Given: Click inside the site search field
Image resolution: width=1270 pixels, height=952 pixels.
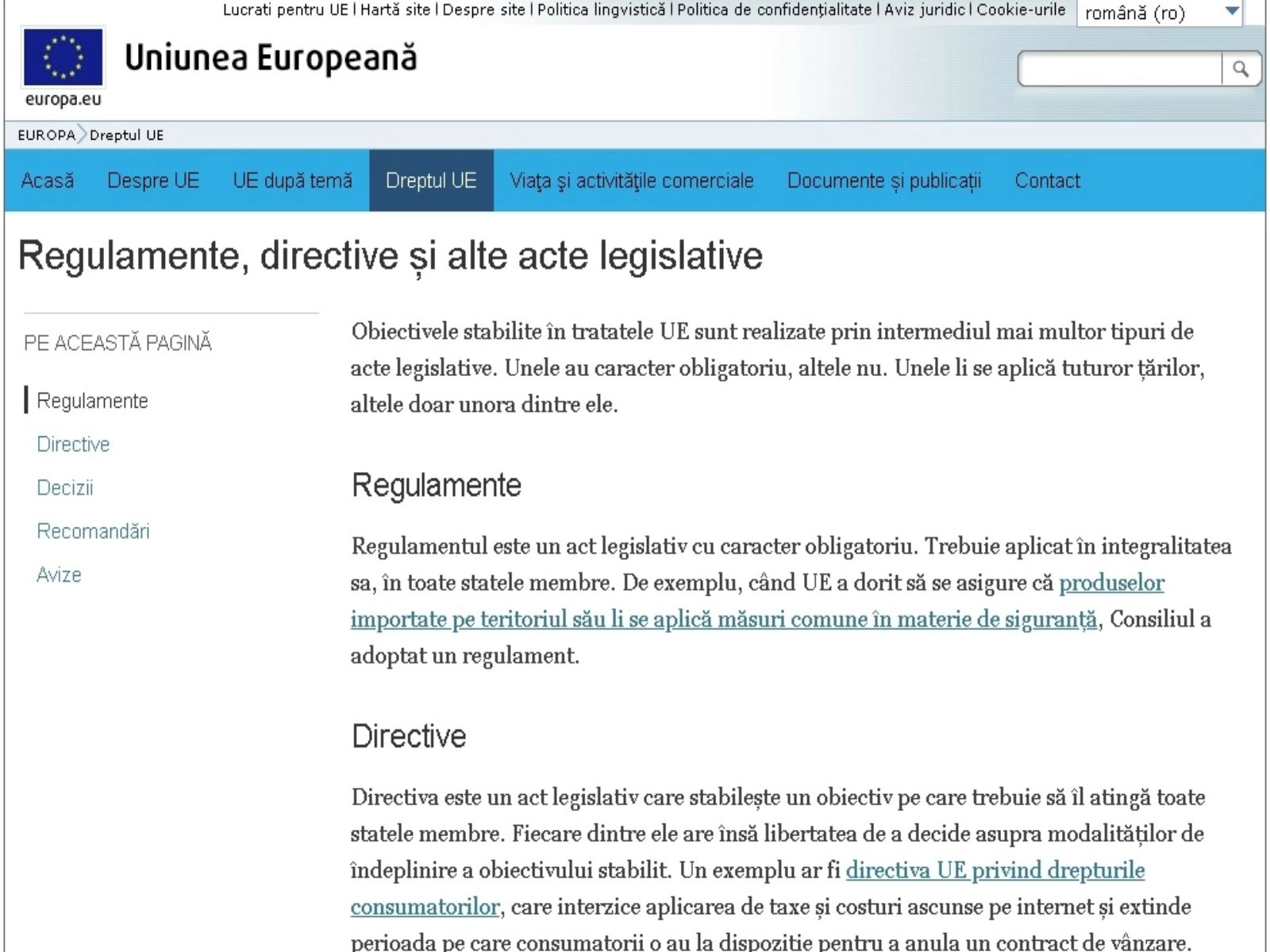Looking at the screenshot, I should pos(1119,70).
